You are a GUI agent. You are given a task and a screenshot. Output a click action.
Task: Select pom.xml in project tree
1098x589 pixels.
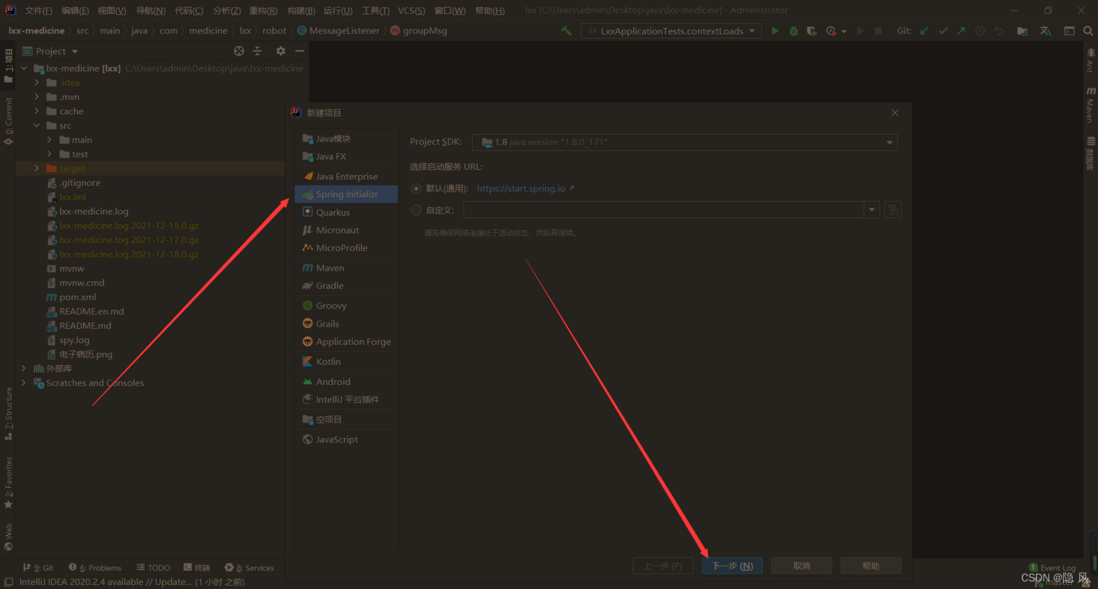[78, 297]
